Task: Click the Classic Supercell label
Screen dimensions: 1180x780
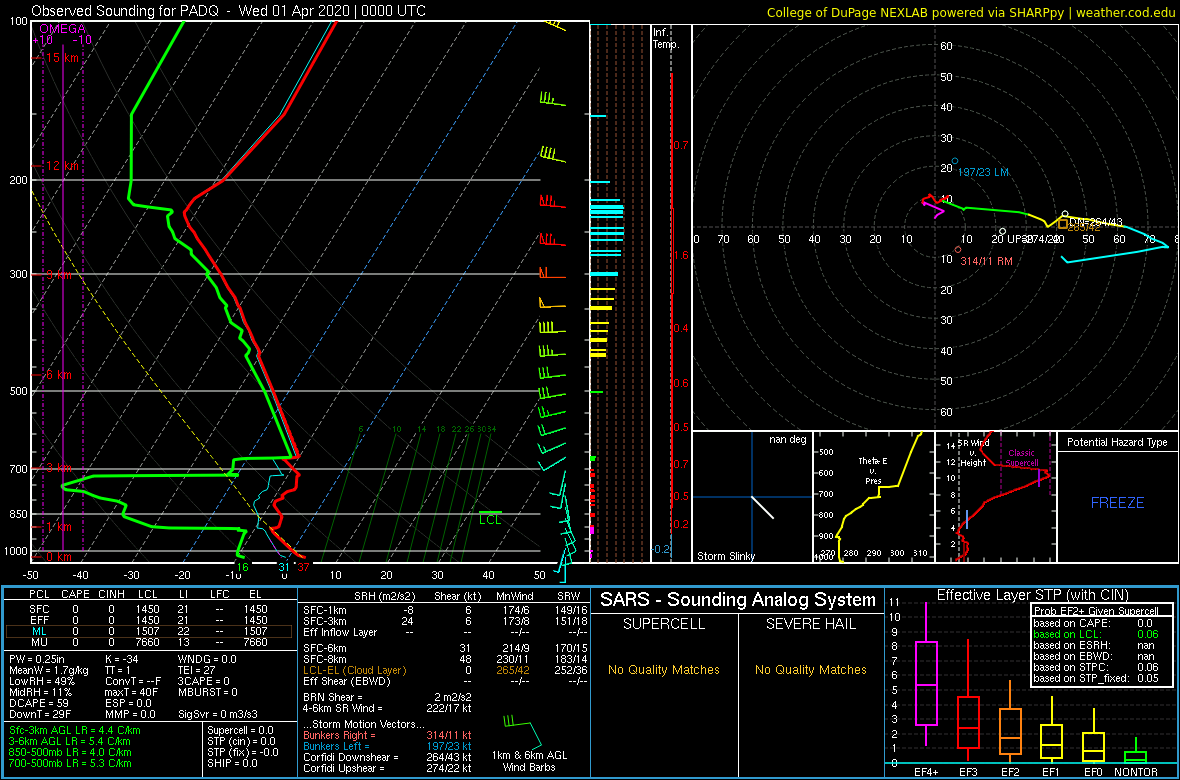Action: coord(1021,459)
